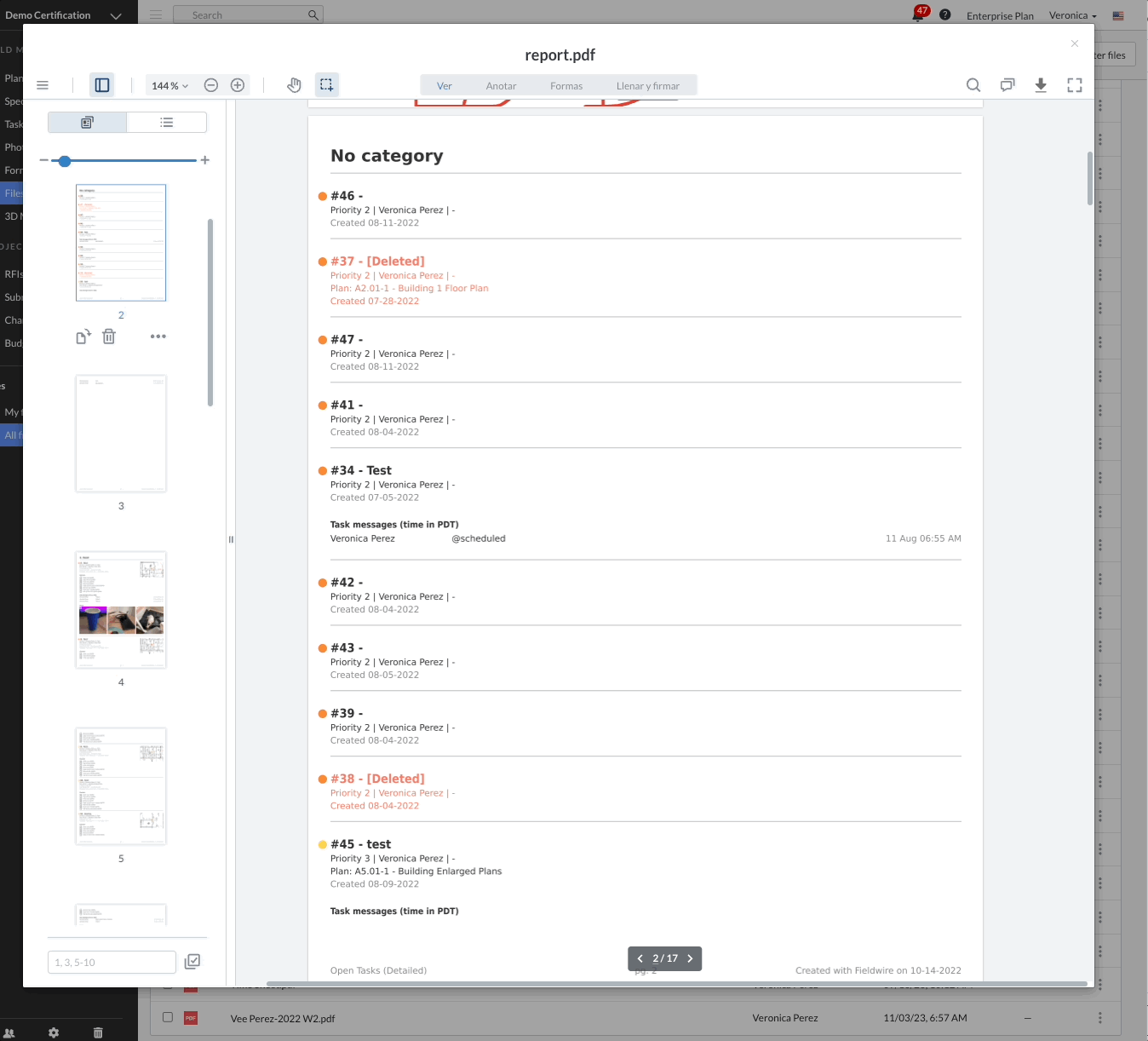Go to the next page arrow
This screenshot has width=1148, height=1041.
(x=690, y=958)
